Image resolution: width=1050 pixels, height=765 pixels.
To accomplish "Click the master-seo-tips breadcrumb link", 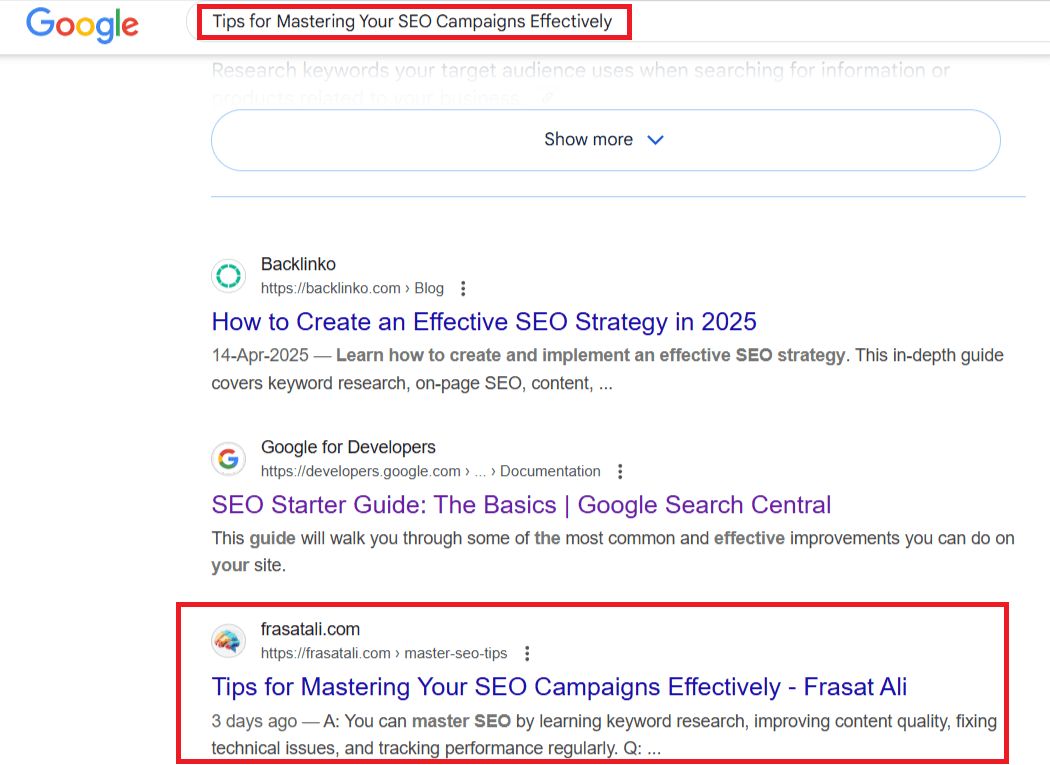I will tap(457, 653).
